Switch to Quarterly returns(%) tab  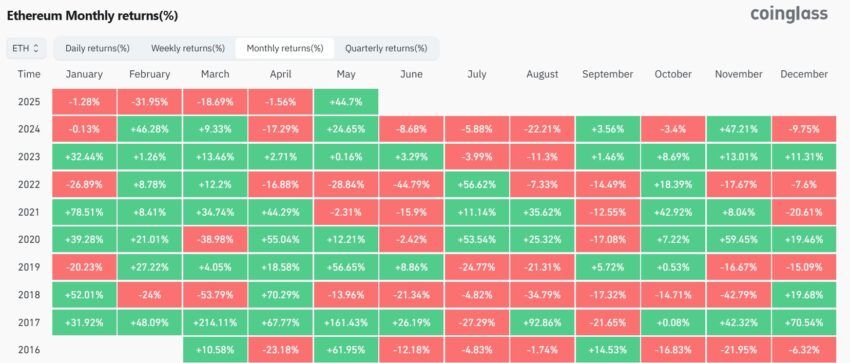pyautogui.click(x=386, y=48)
